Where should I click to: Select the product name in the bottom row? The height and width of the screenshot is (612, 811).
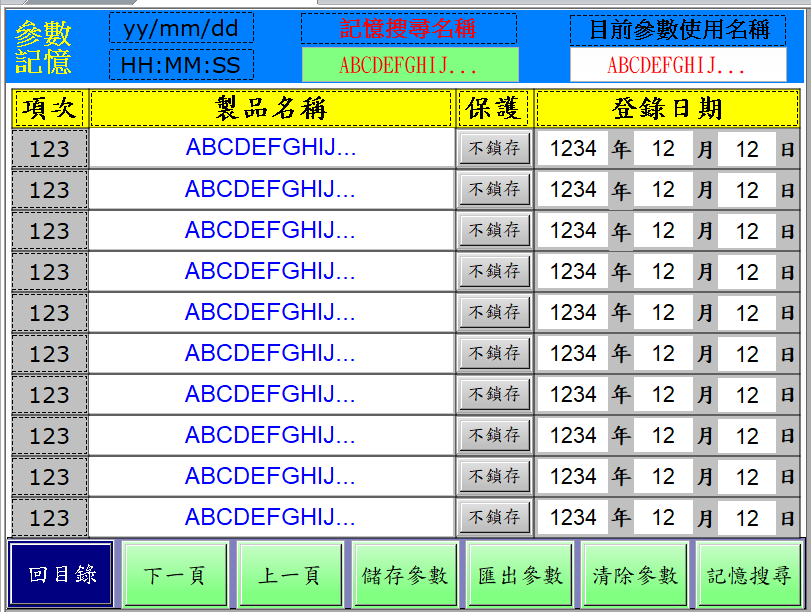point(271,517)
